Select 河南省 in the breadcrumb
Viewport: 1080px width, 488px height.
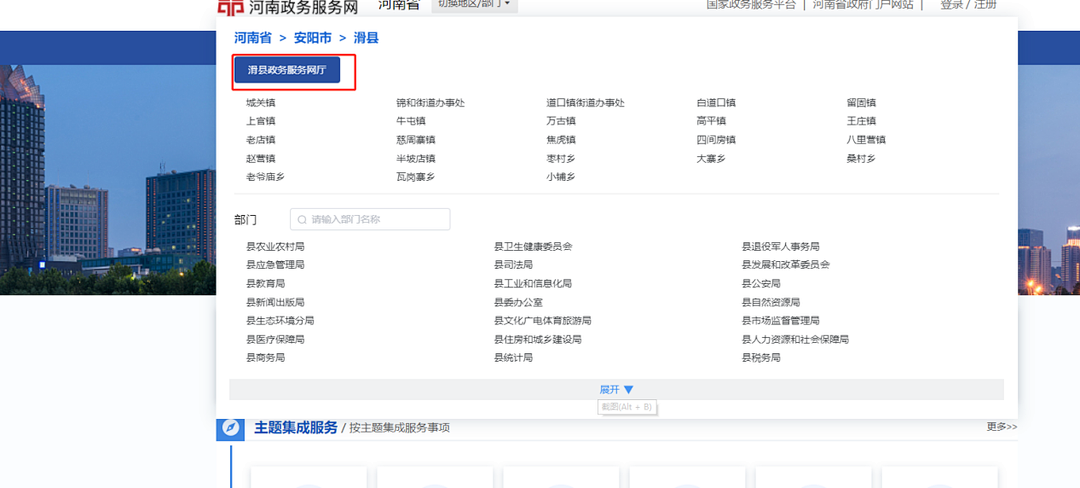252,38
